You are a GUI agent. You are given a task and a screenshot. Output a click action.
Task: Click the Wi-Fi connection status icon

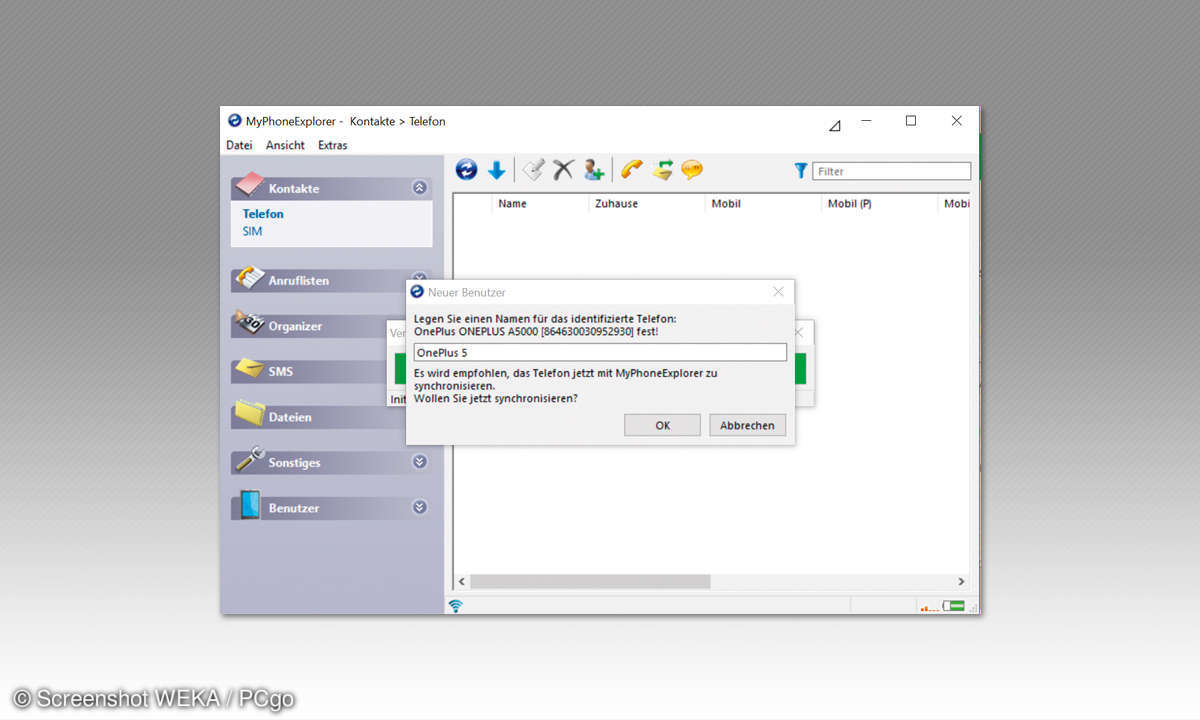(x=456, y=605)
